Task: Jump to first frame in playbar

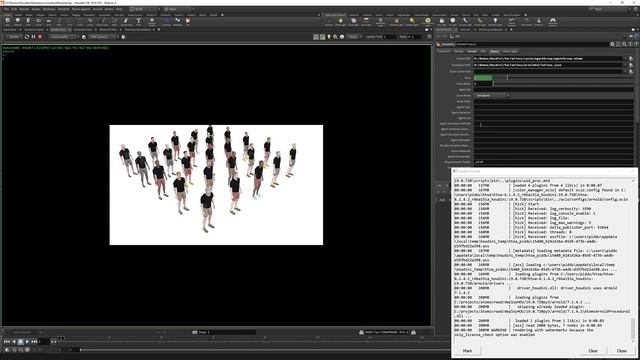Action: click(x=7, y=341)
